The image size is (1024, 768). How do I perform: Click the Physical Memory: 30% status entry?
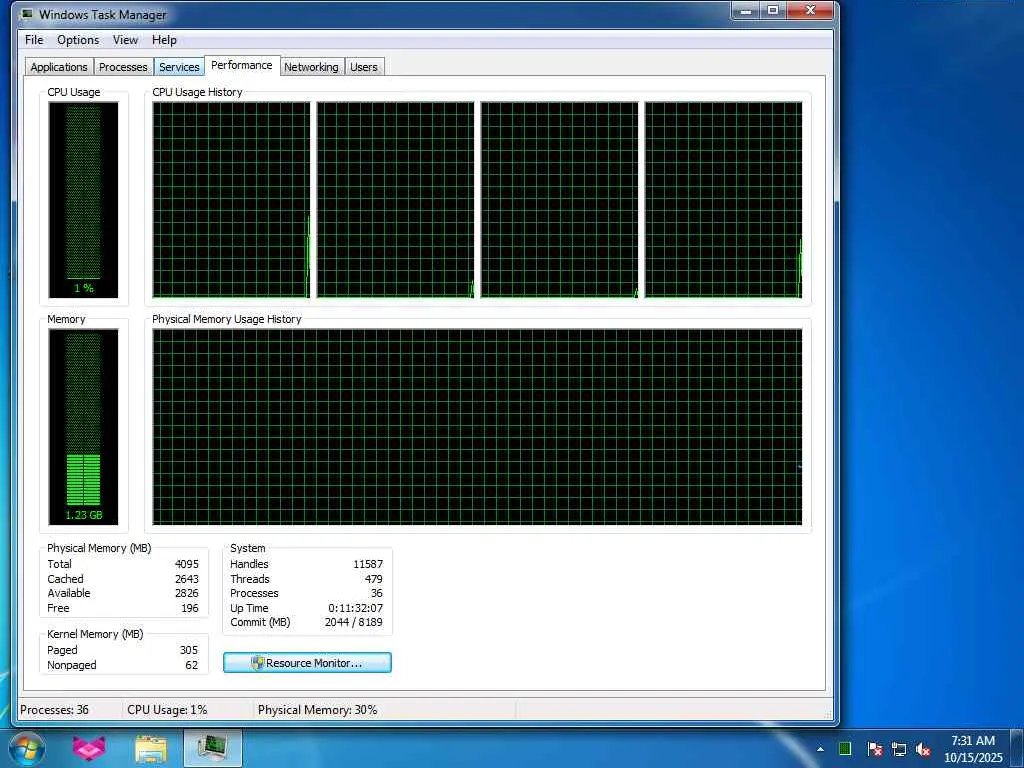[x=317, y=710]
